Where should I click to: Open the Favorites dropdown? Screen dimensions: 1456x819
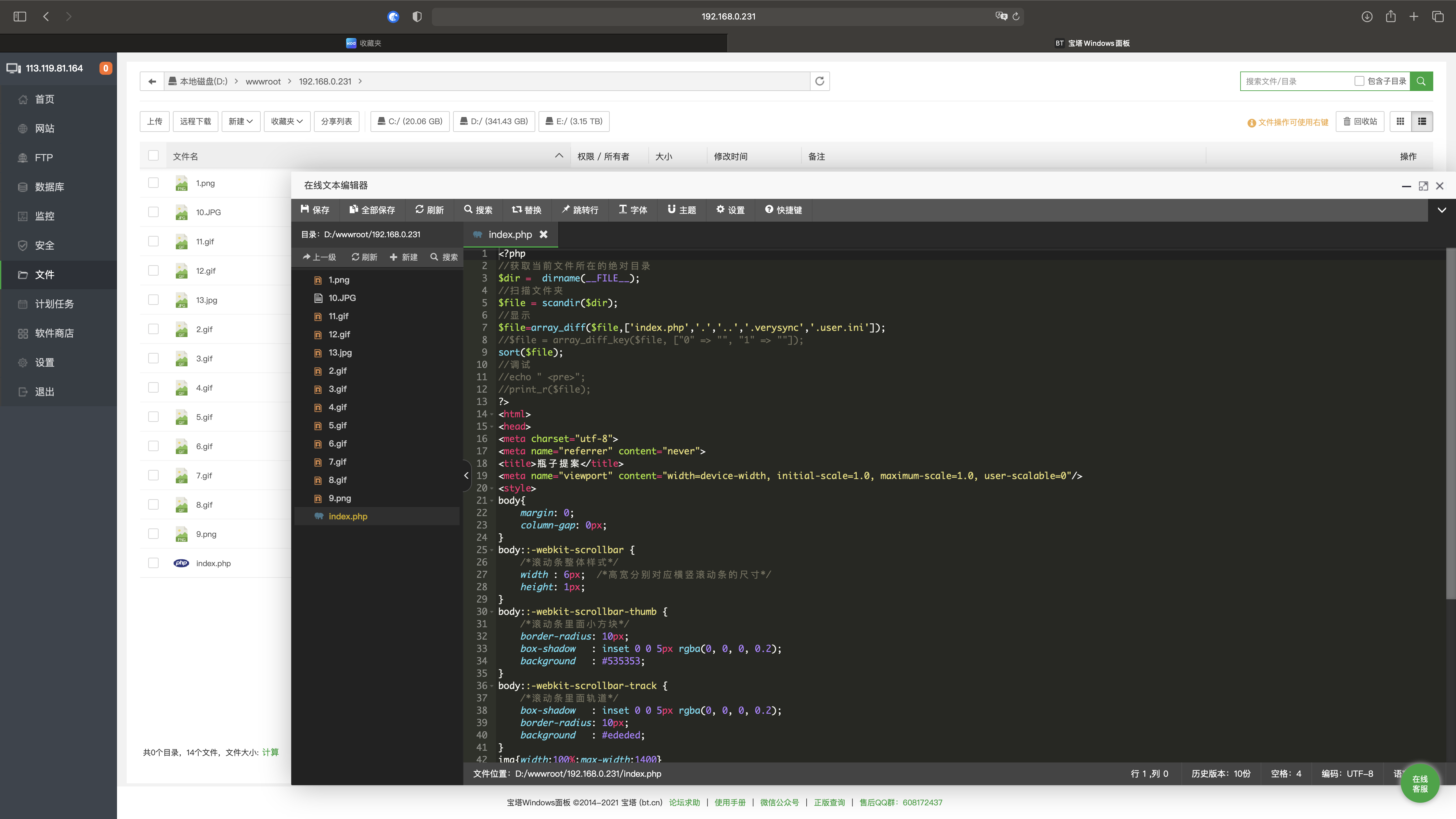pyautogui.click(x=287, y=122)
